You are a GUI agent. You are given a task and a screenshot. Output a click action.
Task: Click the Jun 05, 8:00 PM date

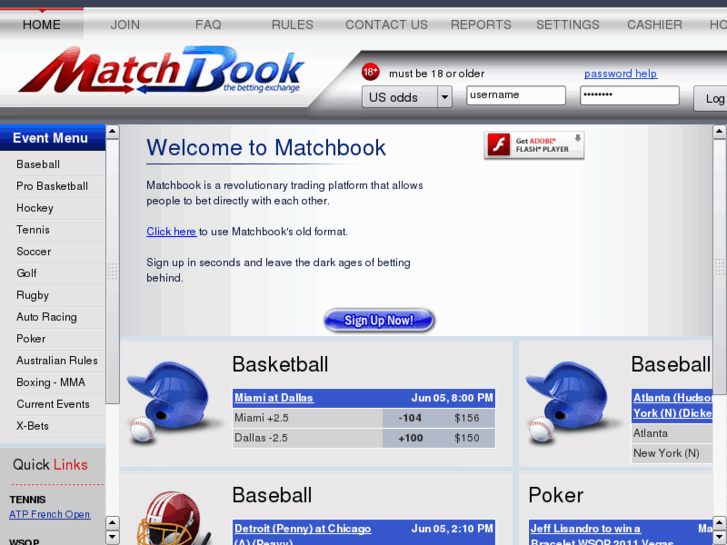coord(452,398)
